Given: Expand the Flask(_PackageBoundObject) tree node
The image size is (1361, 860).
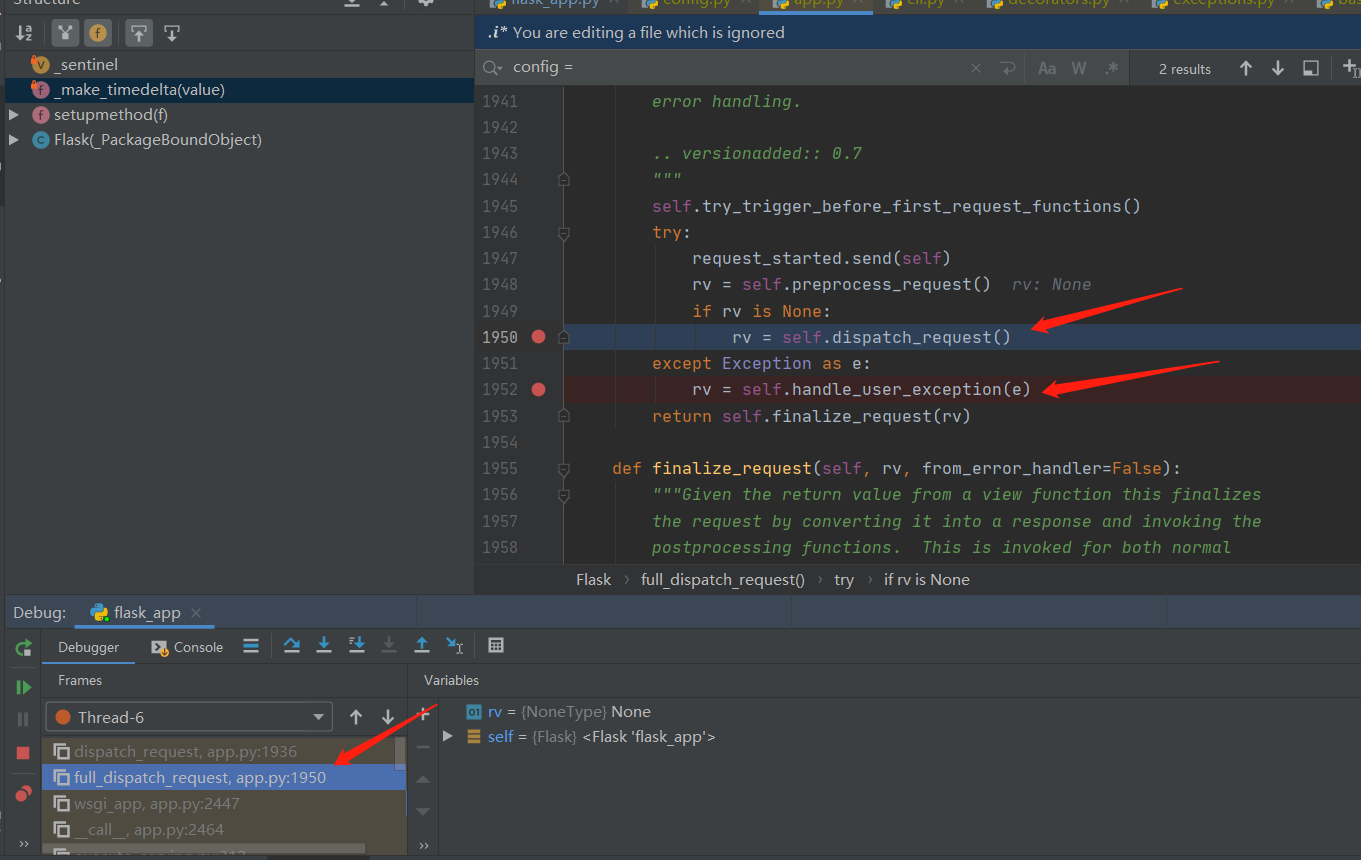Looking at the screenshot, I should (x=13, y=140).
